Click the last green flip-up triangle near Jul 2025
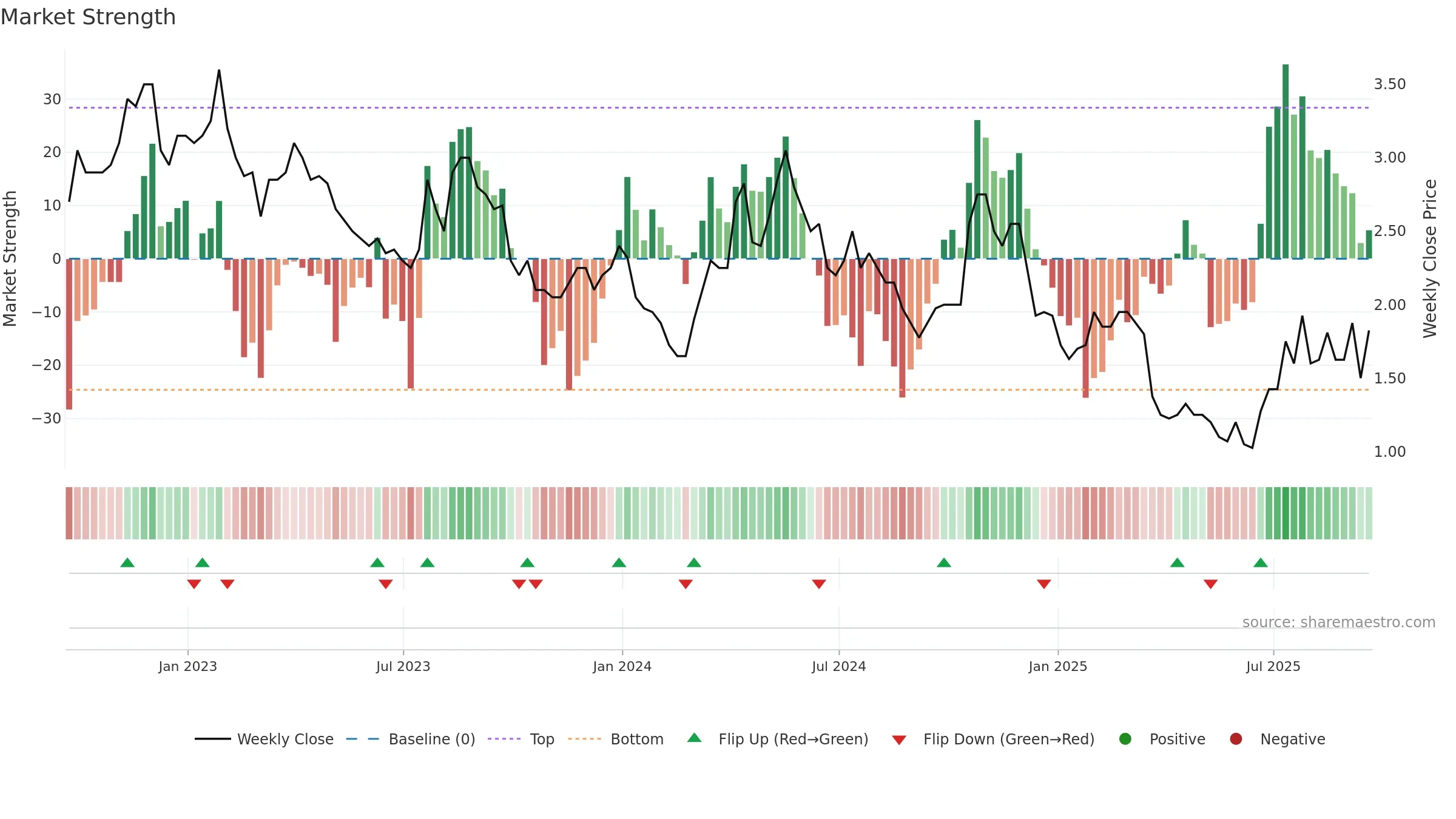Screen dimensions: 1456x819 tap(1261, 562)
